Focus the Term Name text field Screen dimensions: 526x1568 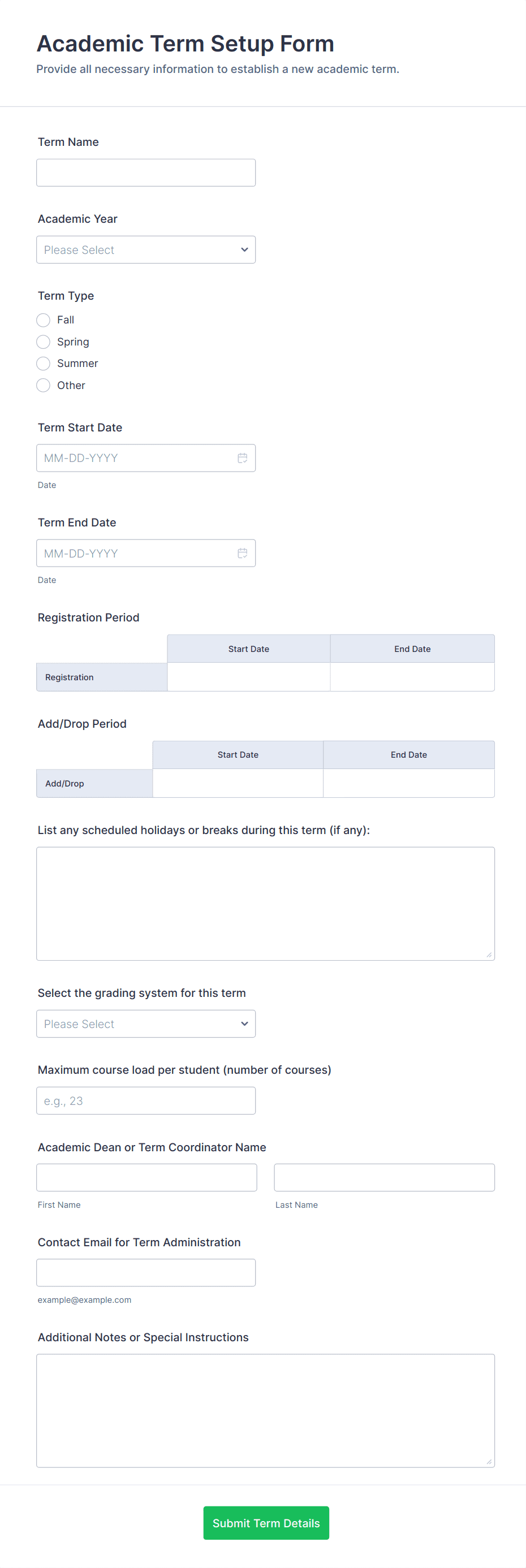(145, 173)
